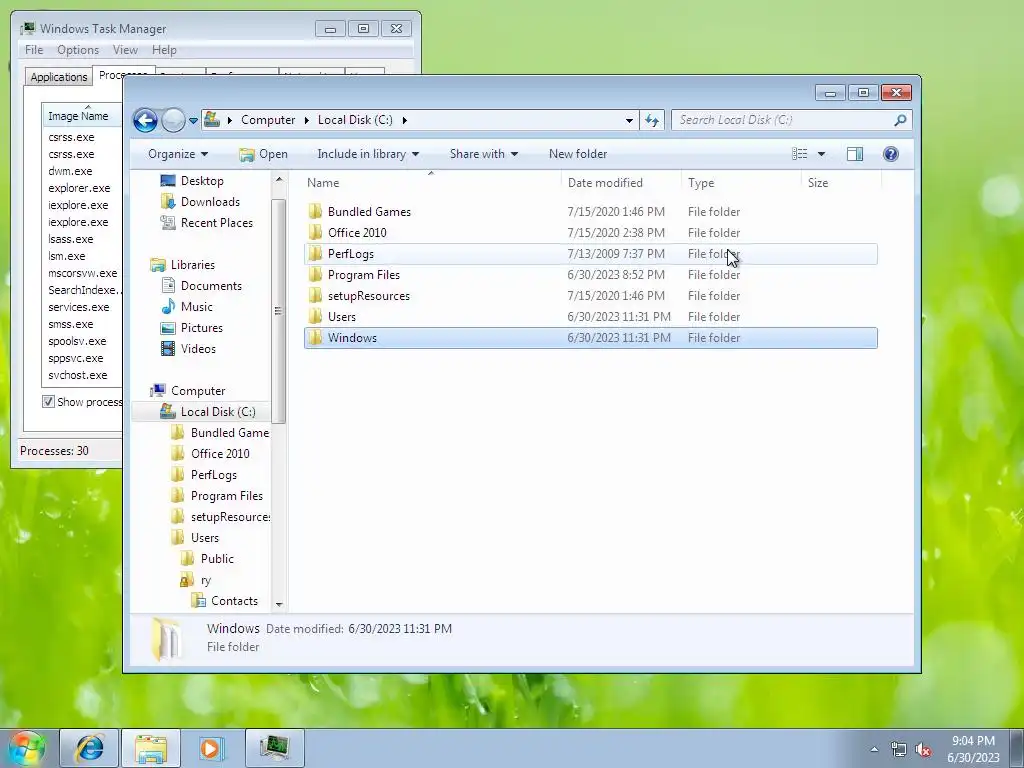
Task: Select Computer in the navigation pane
Action: point(198,391)
